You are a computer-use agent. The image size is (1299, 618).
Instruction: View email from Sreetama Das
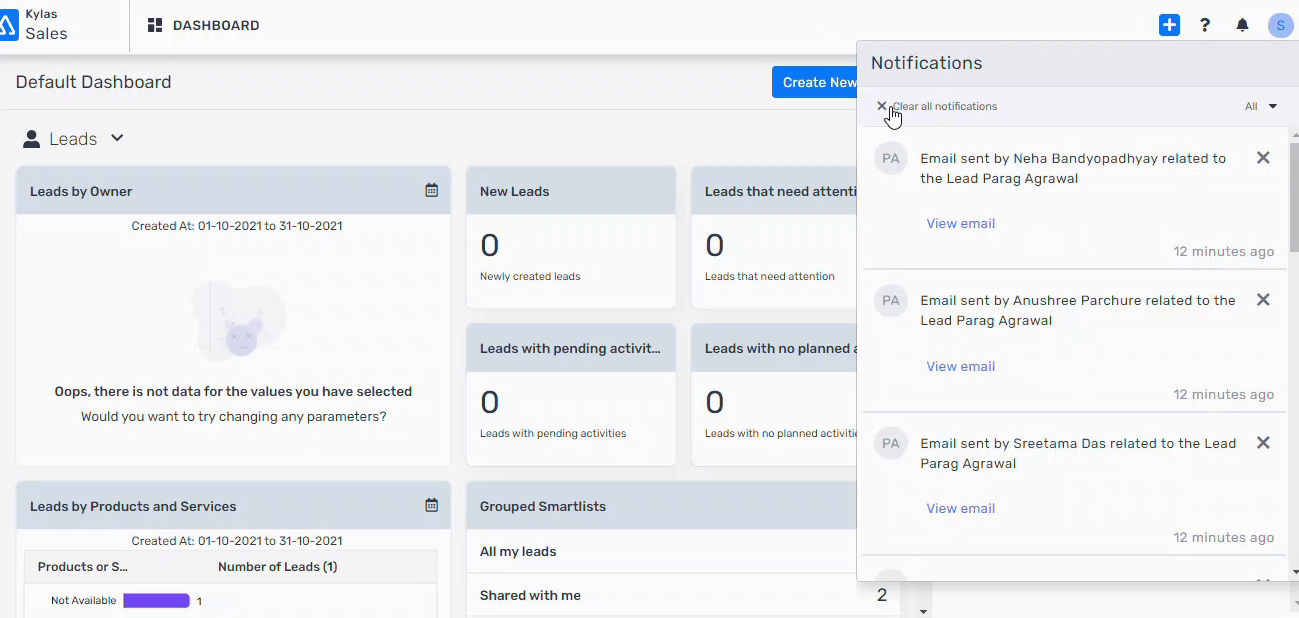coord(961,508)
